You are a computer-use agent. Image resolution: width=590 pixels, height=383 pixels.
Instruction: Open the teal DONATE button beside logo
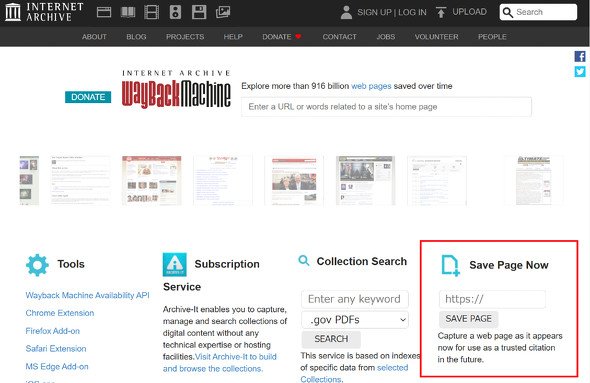click(x=88, y=97)
